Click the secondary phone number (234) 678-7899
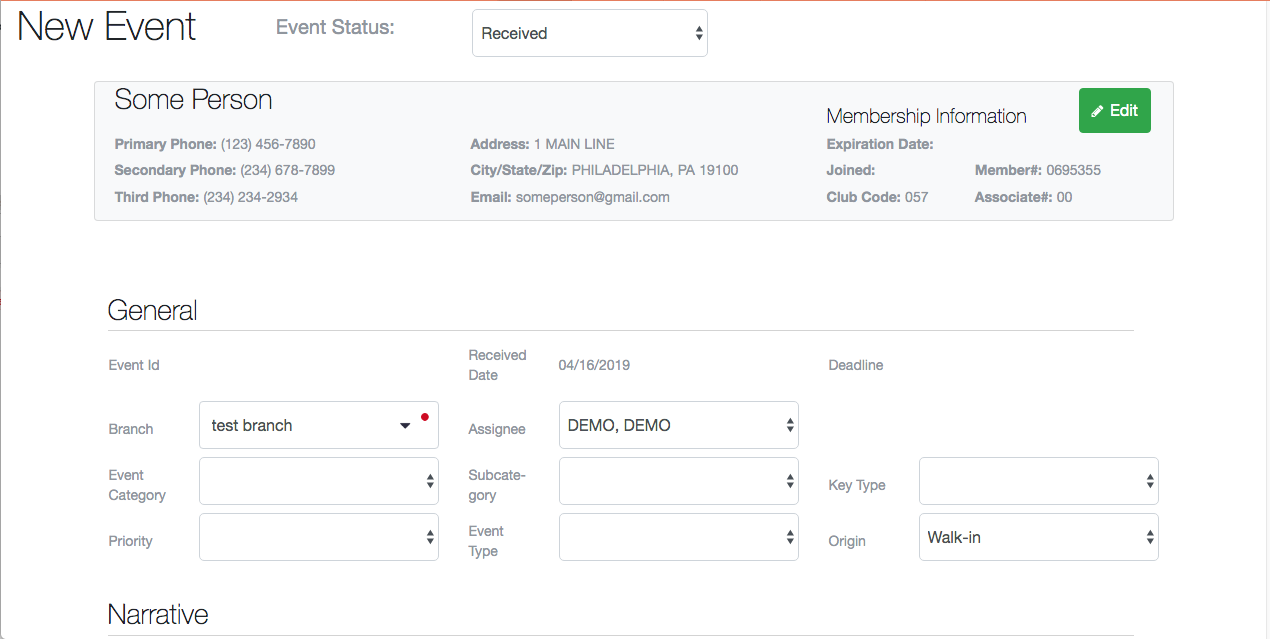Image resolution: width=1270 pixels, height=639 pixels. (287, 170)
